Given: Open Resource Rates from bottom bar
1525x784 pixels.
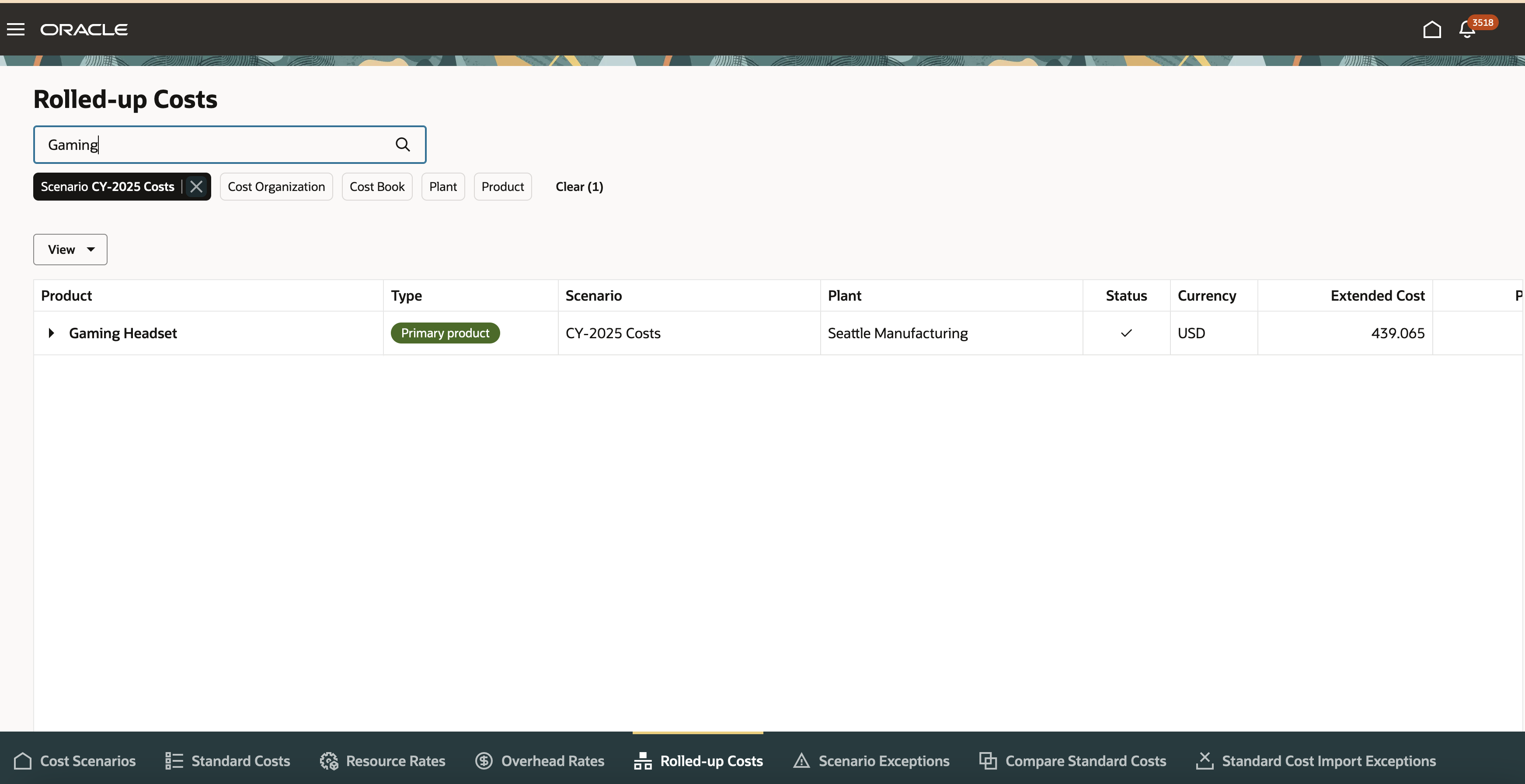Looking at the screenshot, I should click(x=383, y=761).
